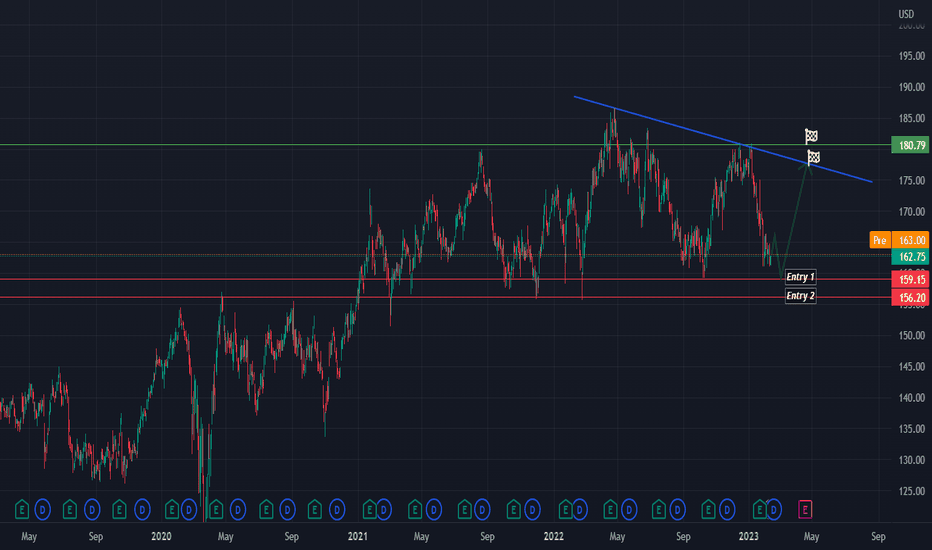Select the Entry 1 text label
The width and height of the screenshot is (932, 550).
(800, 277)
